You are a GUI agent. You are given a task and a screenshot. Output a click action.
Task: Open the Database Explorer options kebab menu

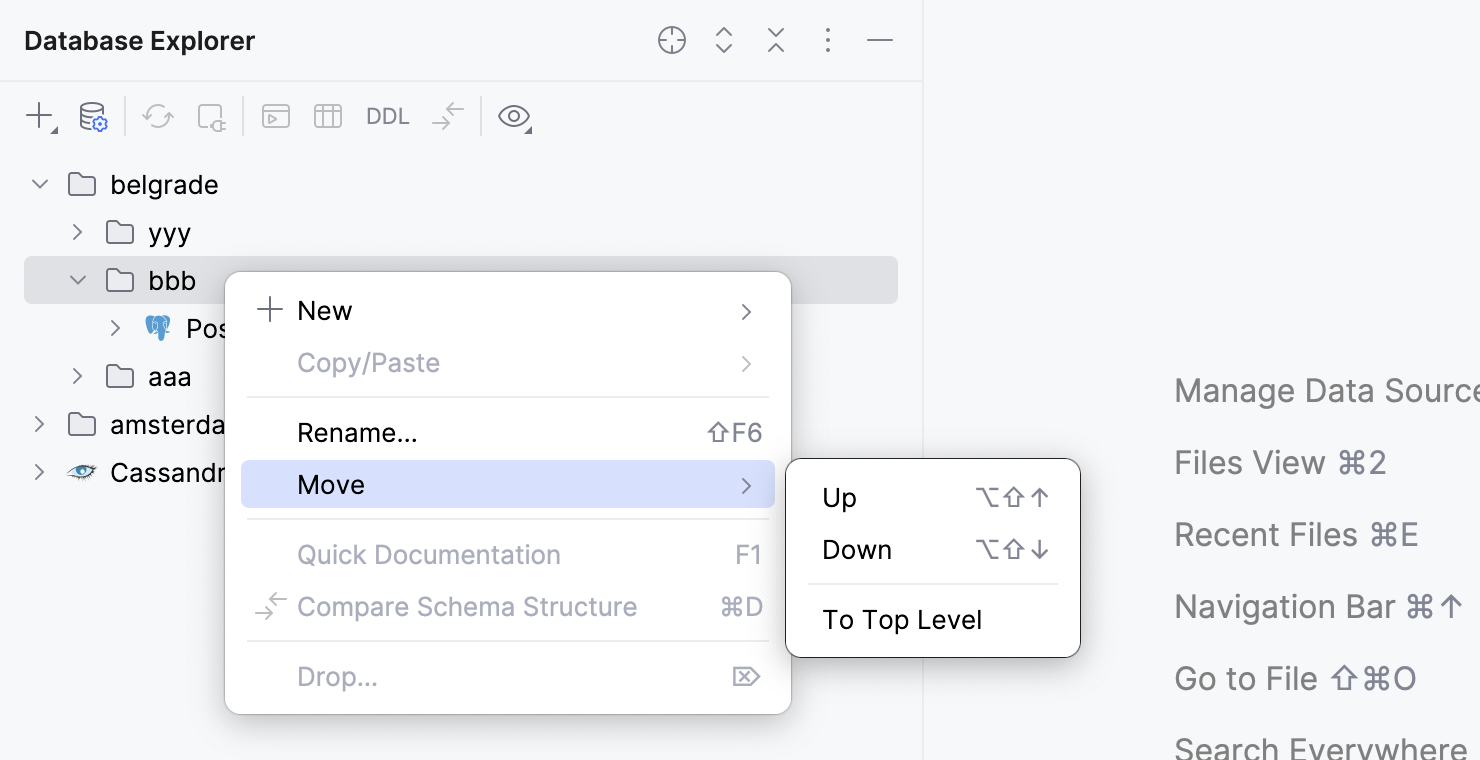point(827,40)
